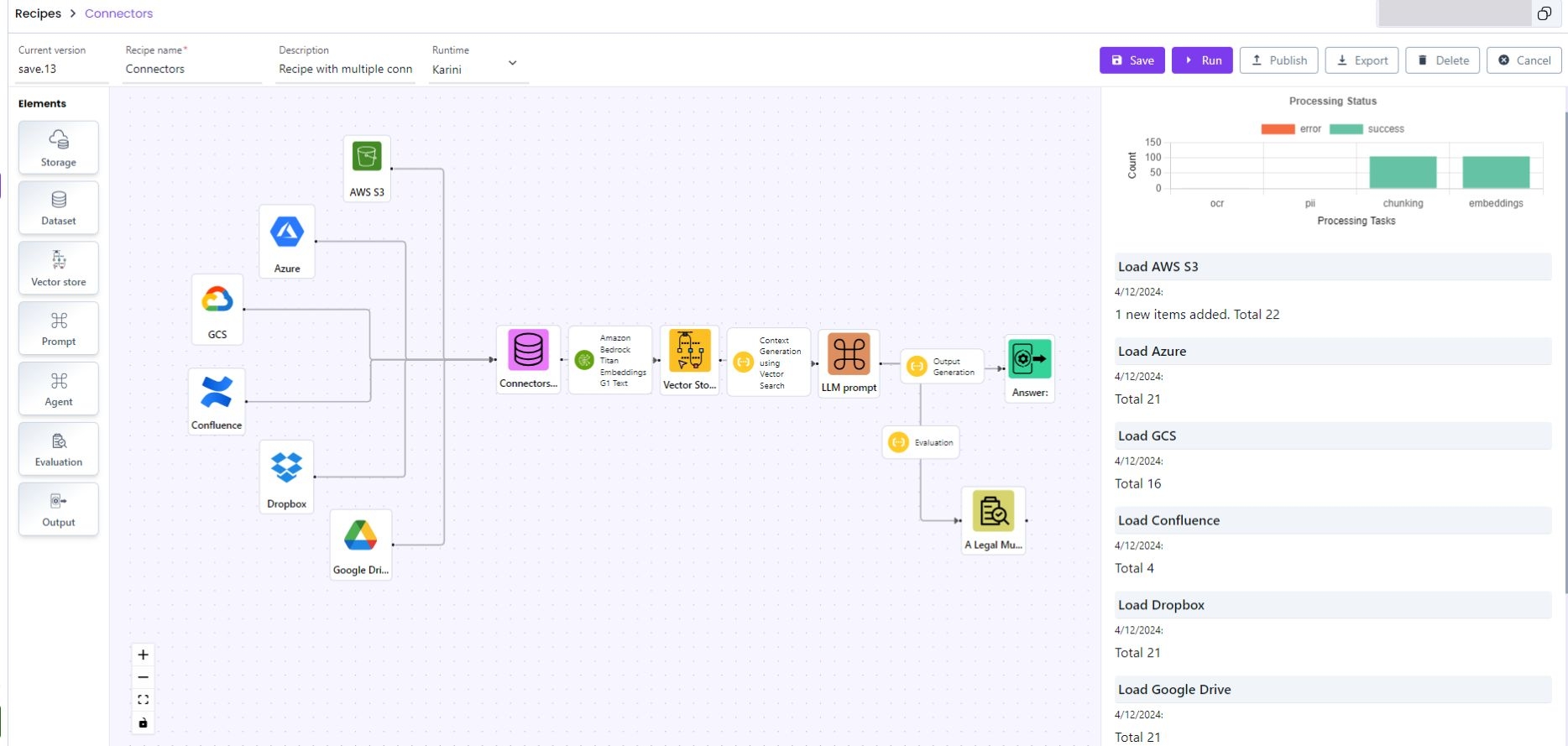1568x746 pixels.
Task: Click the Load Google Drive status header
Action: [1333, 690]
